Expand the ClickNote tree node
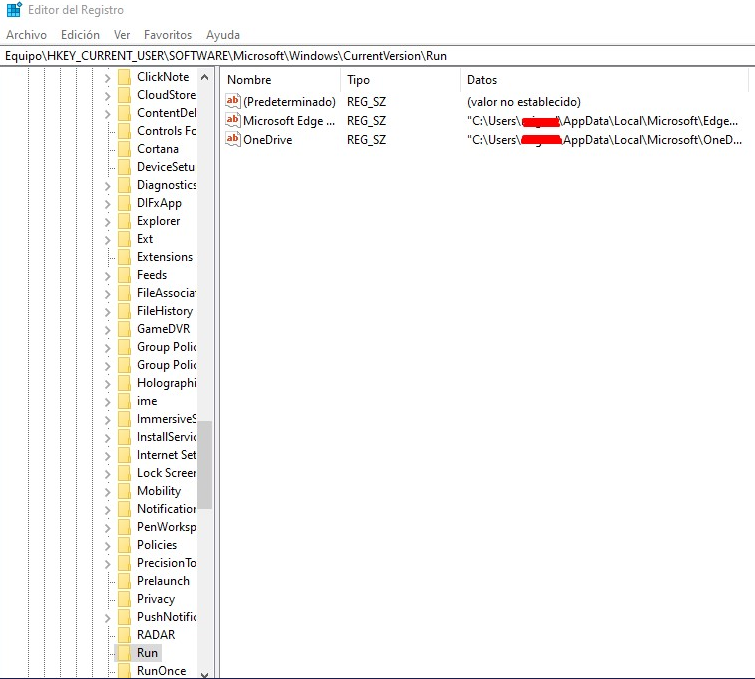Viewport: 755px width, 679px height. point(107,77)
